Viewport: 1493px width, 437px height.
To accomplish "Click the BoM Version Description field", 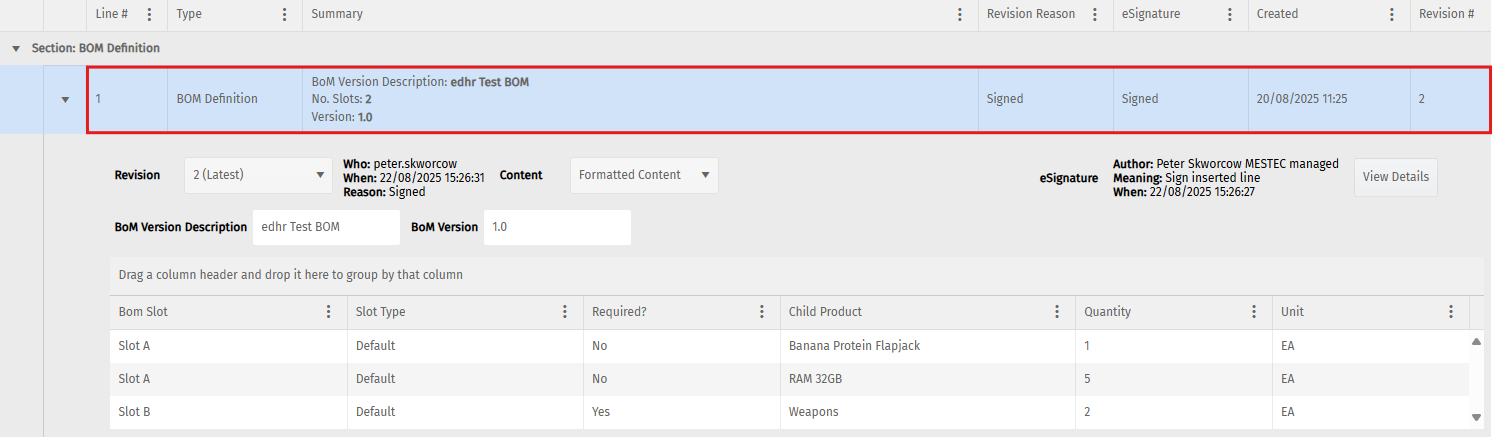I will click(326, 227).
